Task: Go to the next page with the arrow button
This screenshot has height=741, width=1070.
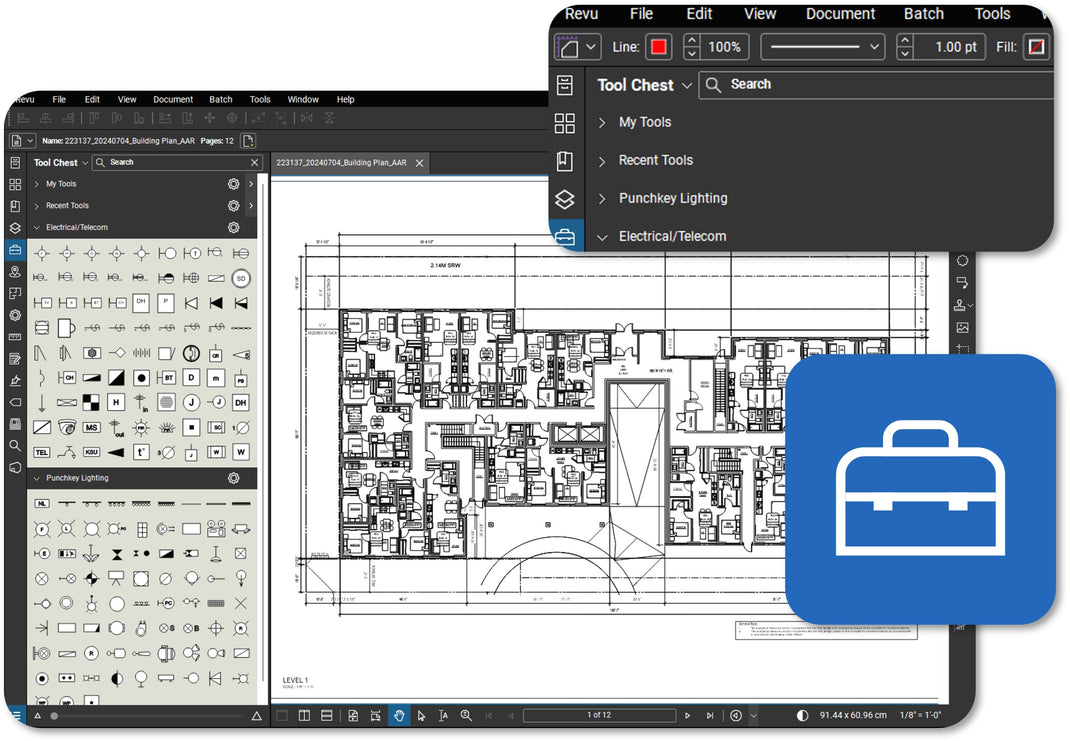Action: tap(688, 716)
